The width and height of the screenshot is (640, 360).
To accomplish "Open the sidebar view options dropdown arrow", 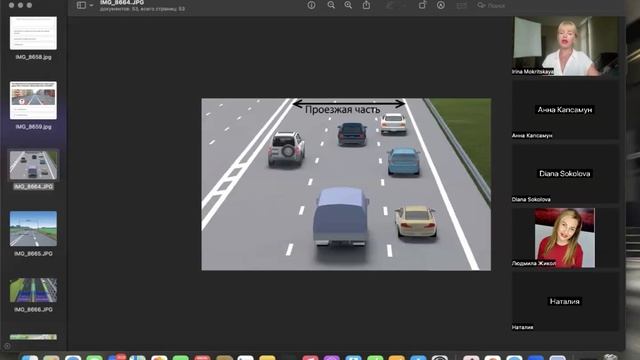I will point(91,5).
